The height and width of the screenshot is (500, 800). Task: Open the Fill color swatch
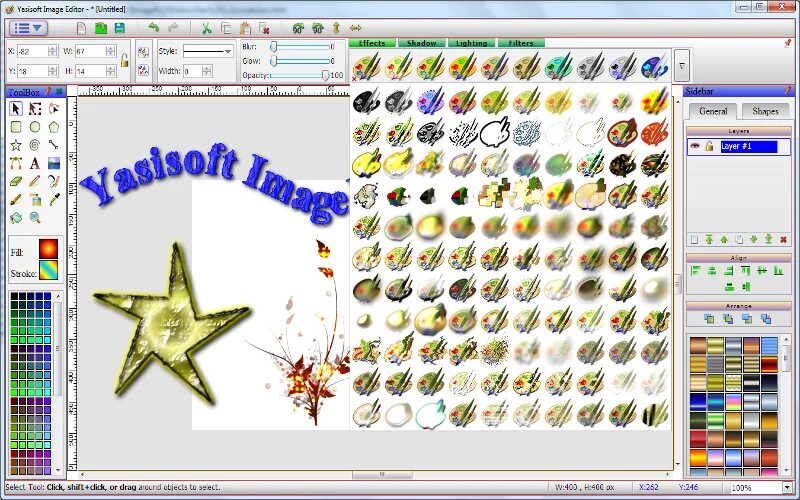click(x=48, y=249)
